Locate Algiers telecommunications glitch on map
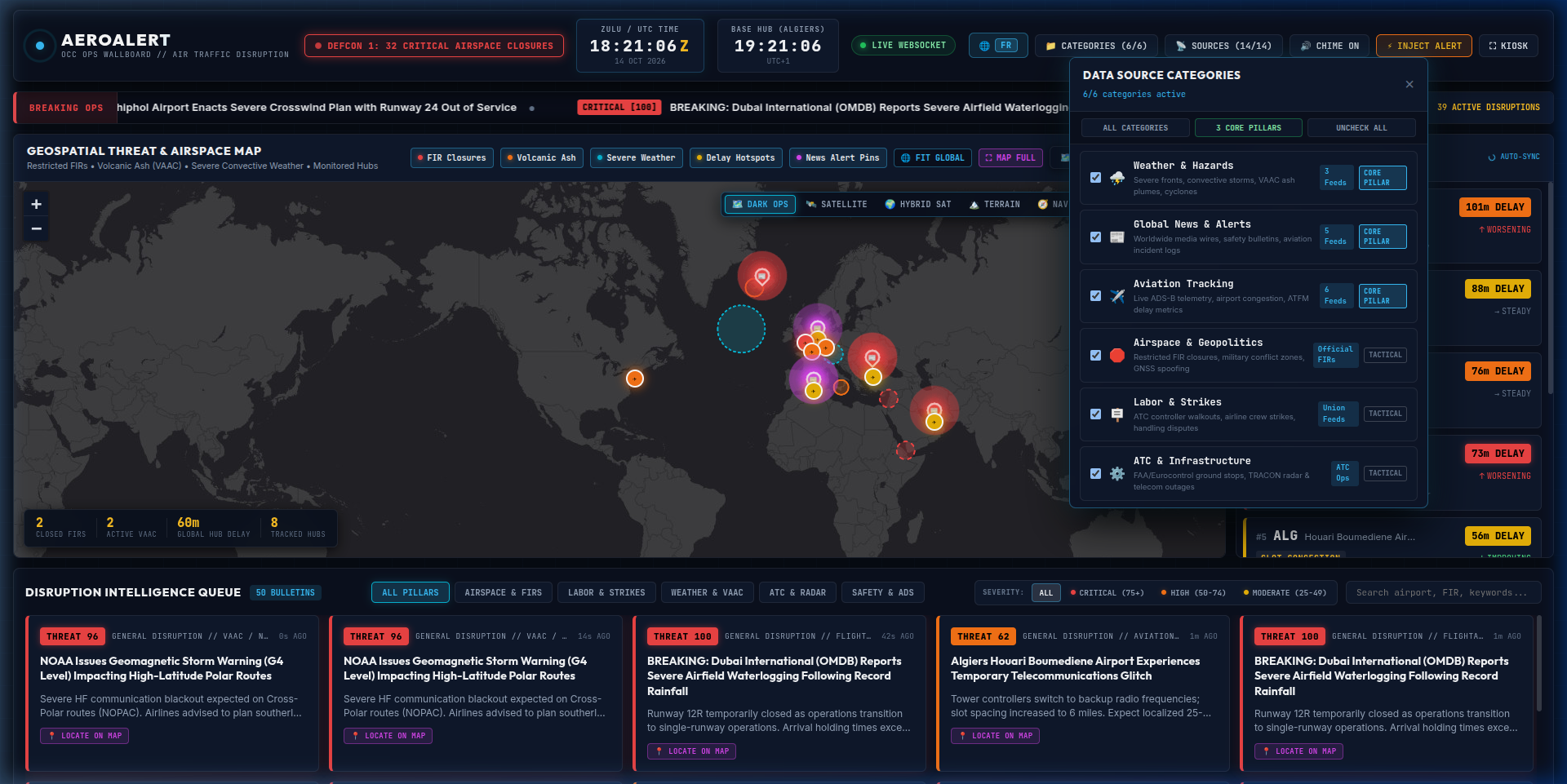 coord(997,736)
